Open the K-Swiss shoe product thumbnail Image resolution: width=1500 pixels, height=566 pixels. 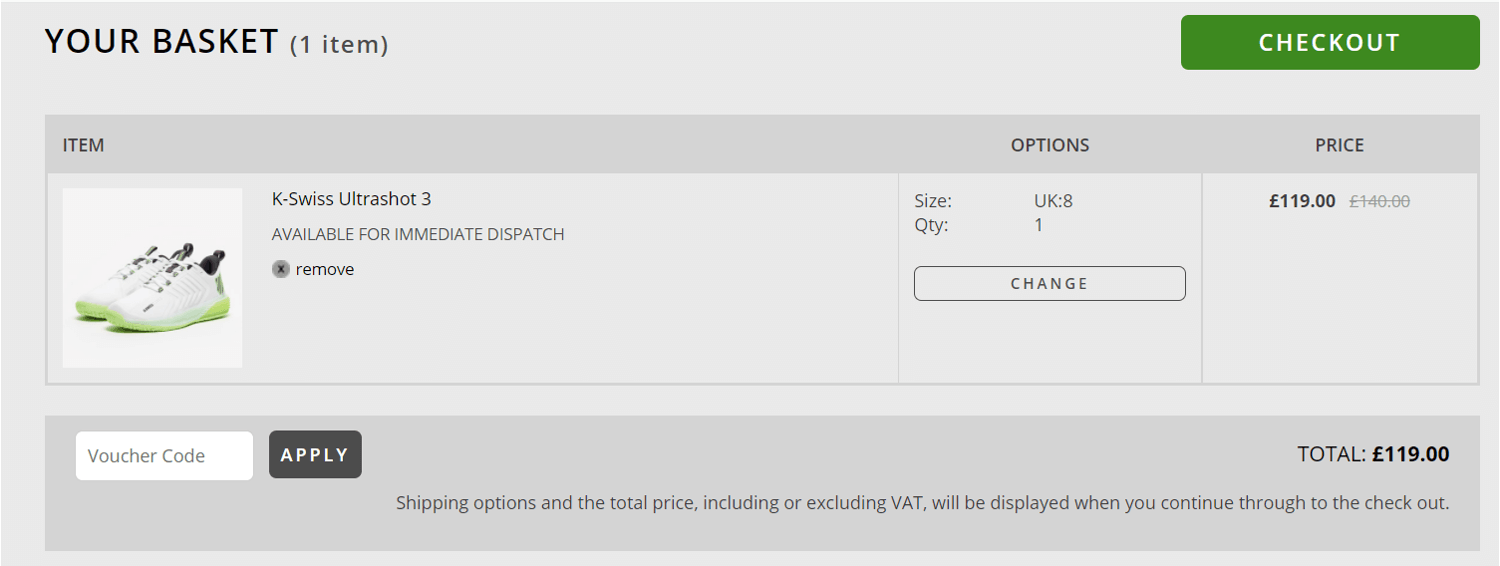[152, 278]
